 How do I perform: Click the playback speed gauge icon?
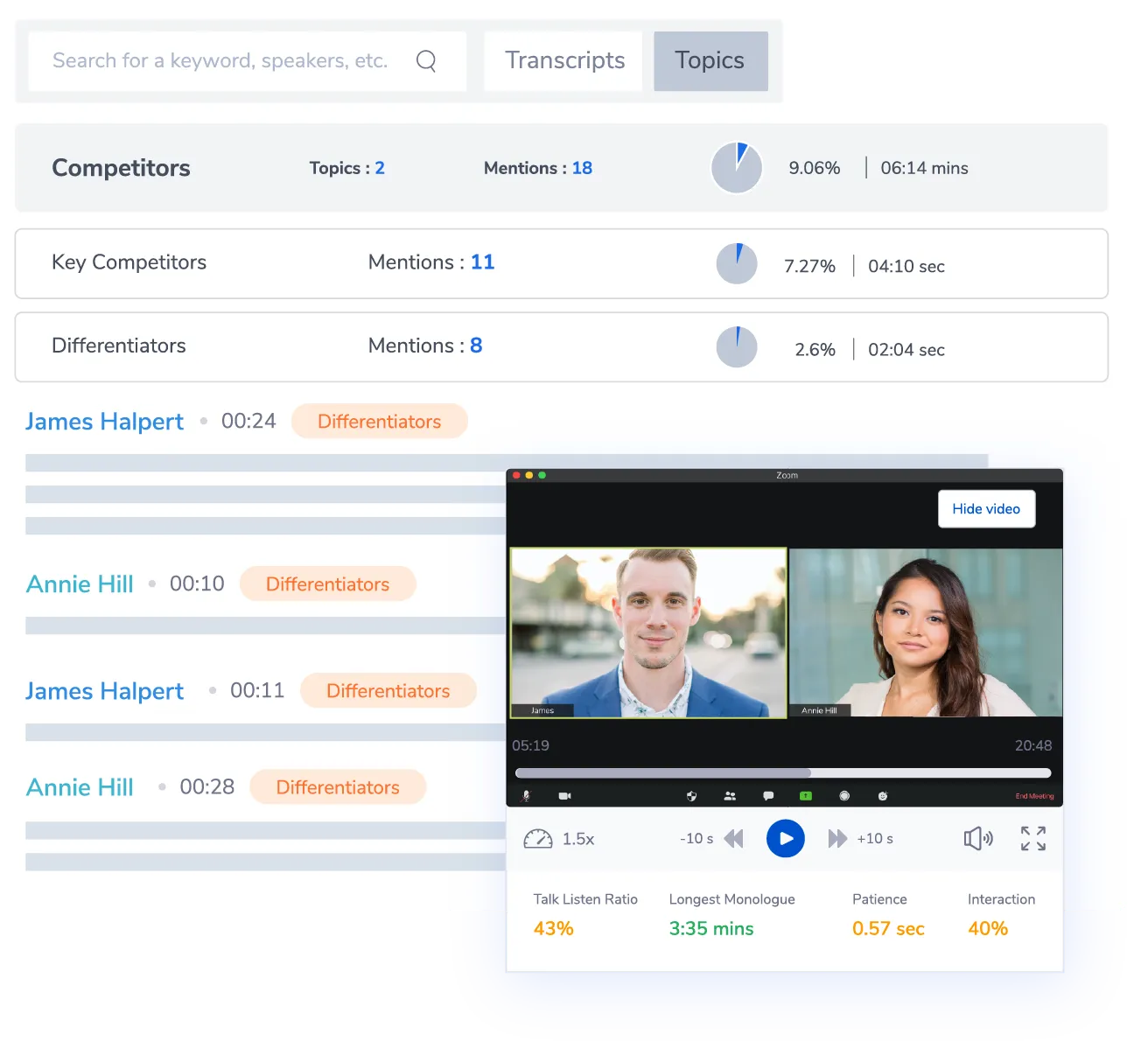pyautogui.click(x=537, y=839)
